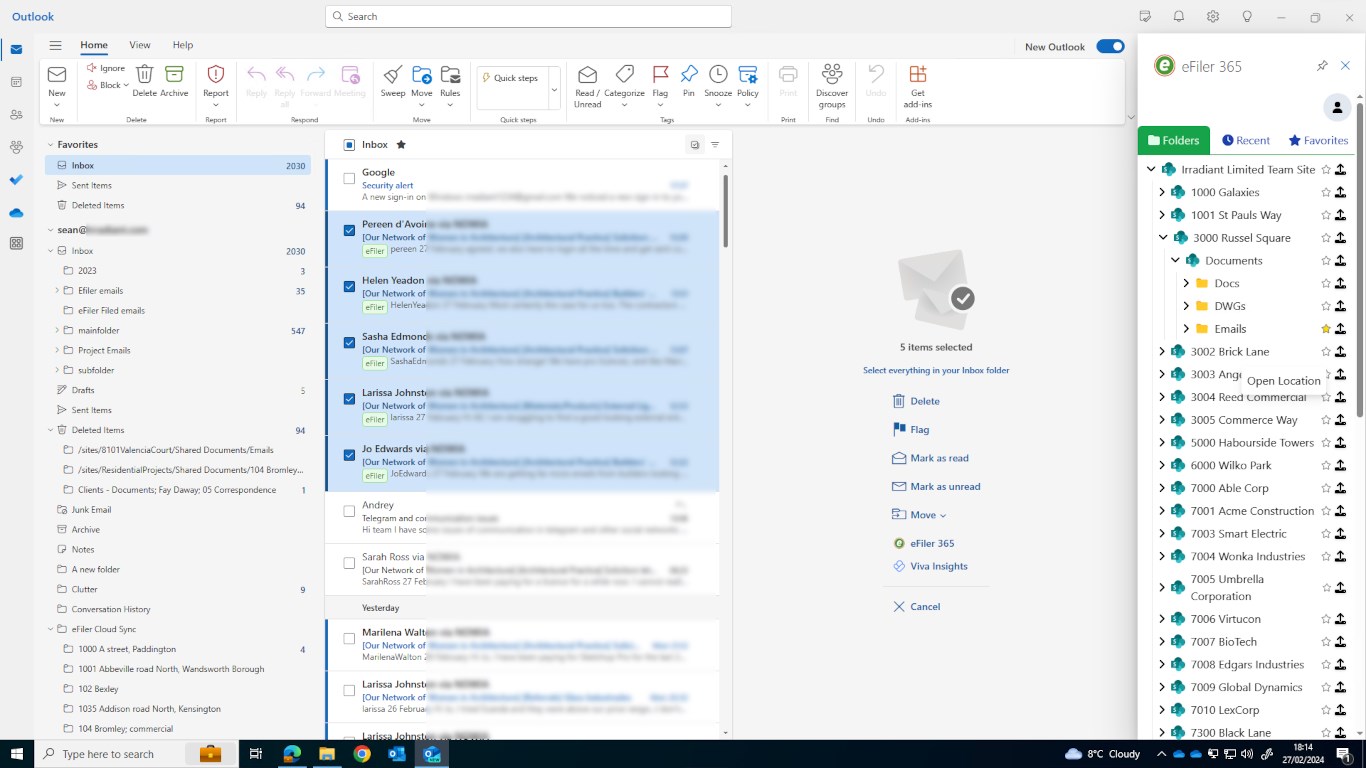Open the Categorize tag icon
Viewport: 1366px width, 768px height.
point(625,75)
